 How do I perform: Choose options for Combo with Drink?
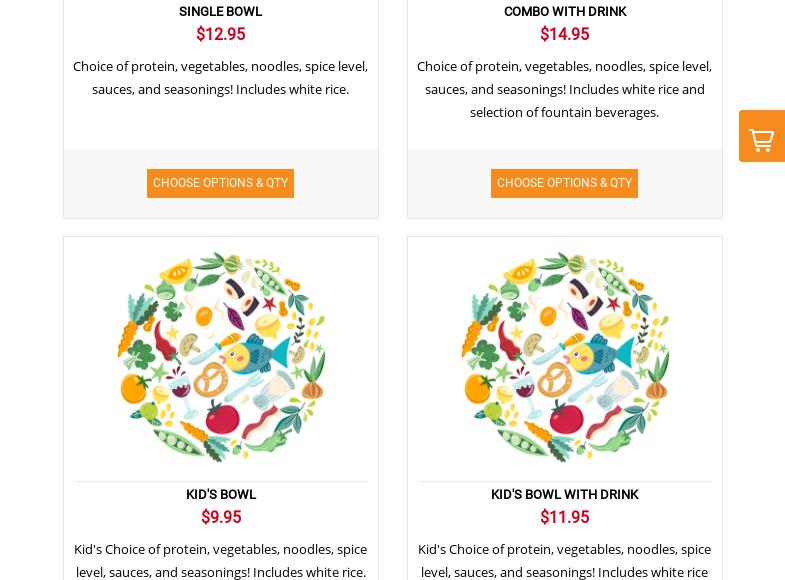564,183
